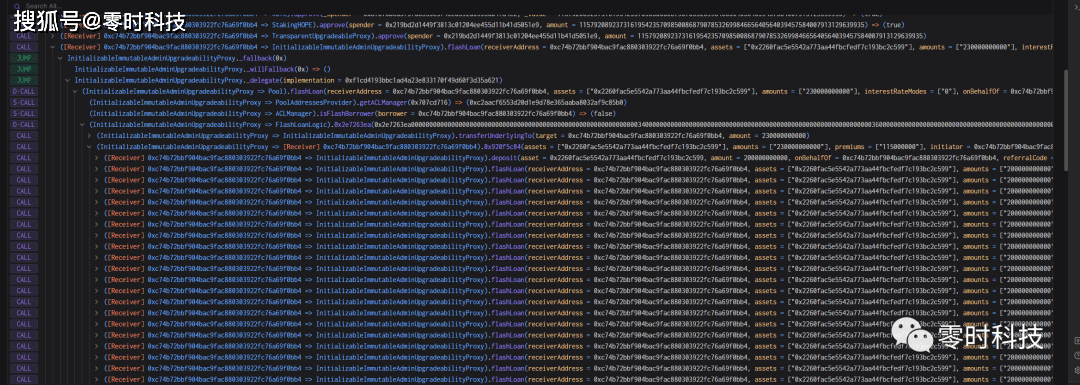Click S-CALL badge of isFlashBorrower row
1080x385 pixels.
pos(23,113)
